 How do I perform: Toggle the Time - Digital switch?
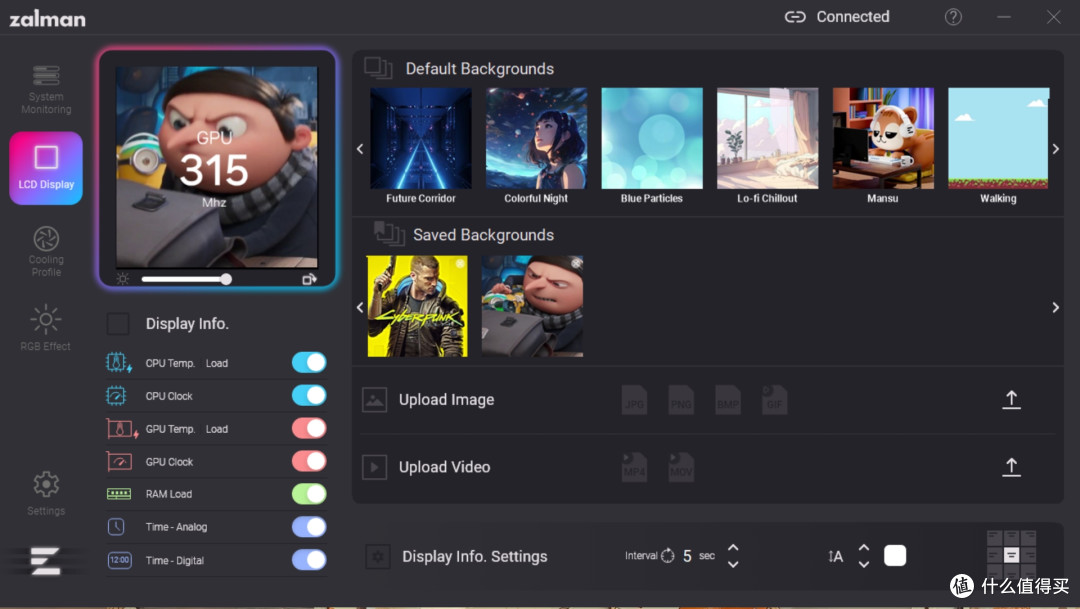tap(309, 560)
